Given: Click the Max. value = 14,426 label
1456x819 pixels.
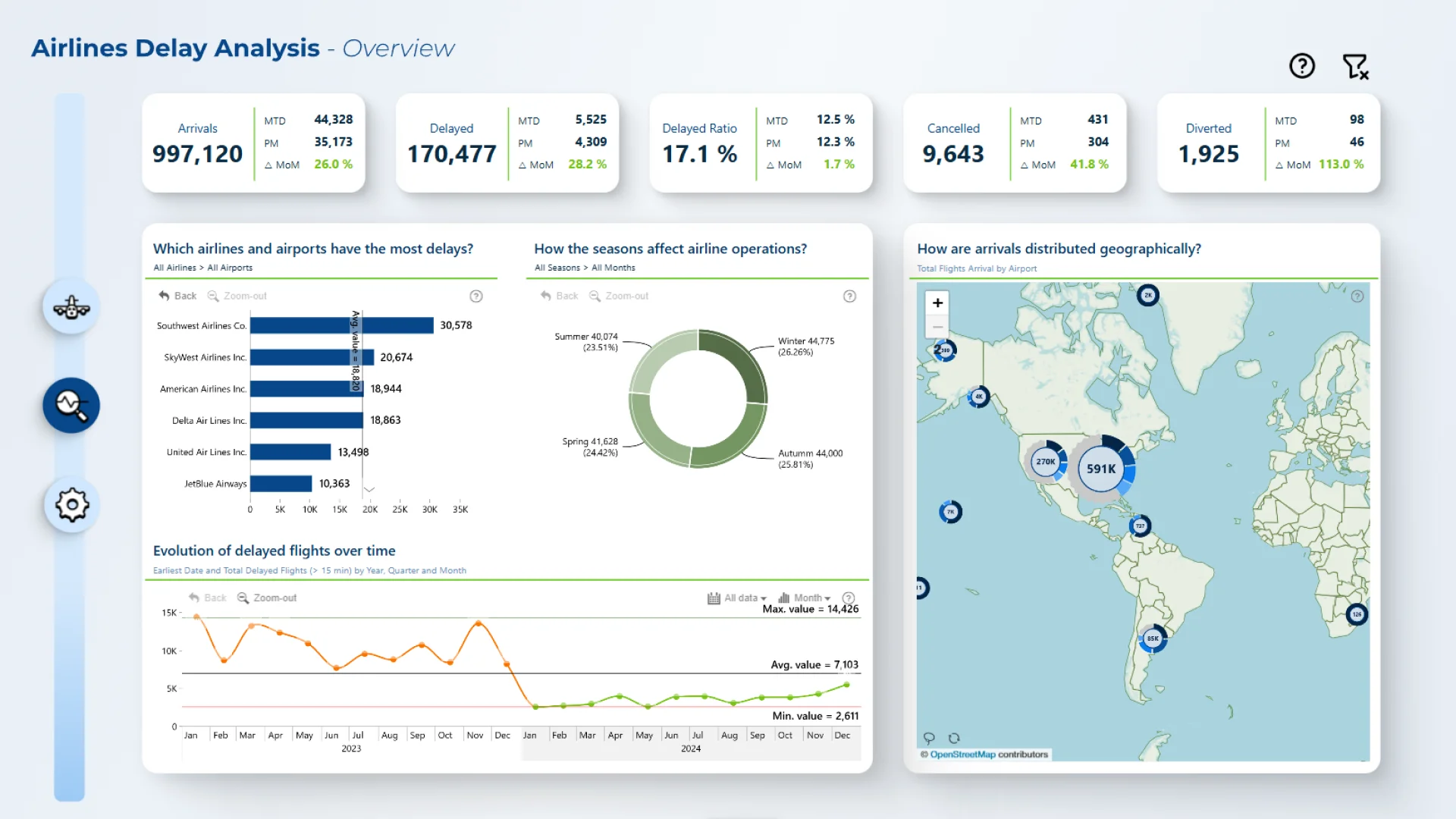Looking at the screenshot, I should [811, 609].
